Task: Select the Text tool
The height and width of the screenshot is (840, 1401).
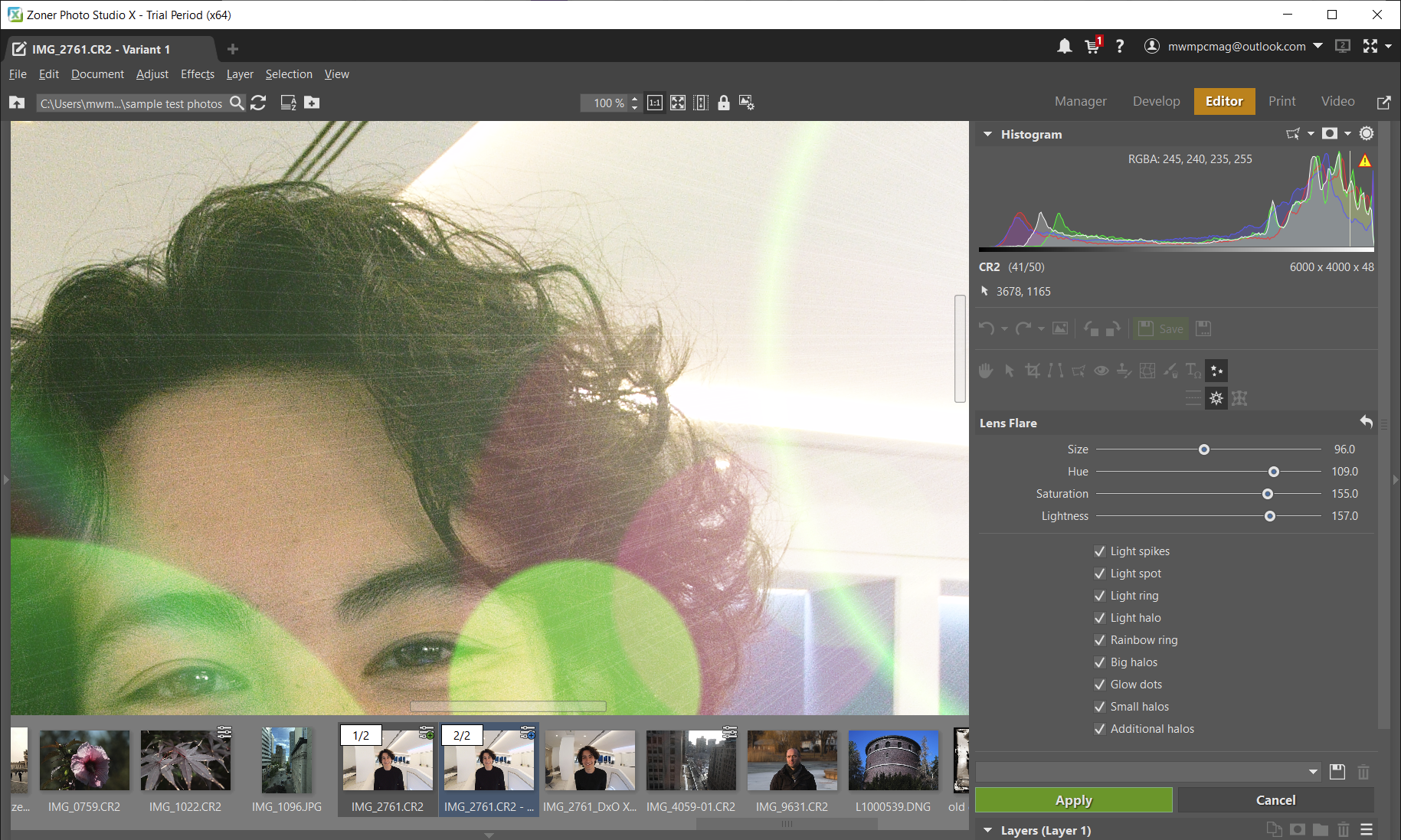Action: [x=1193, y=371]
